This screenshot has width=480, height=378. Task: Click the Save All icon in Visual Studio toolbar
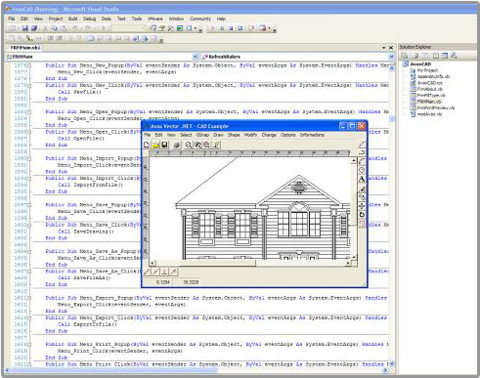34,28
